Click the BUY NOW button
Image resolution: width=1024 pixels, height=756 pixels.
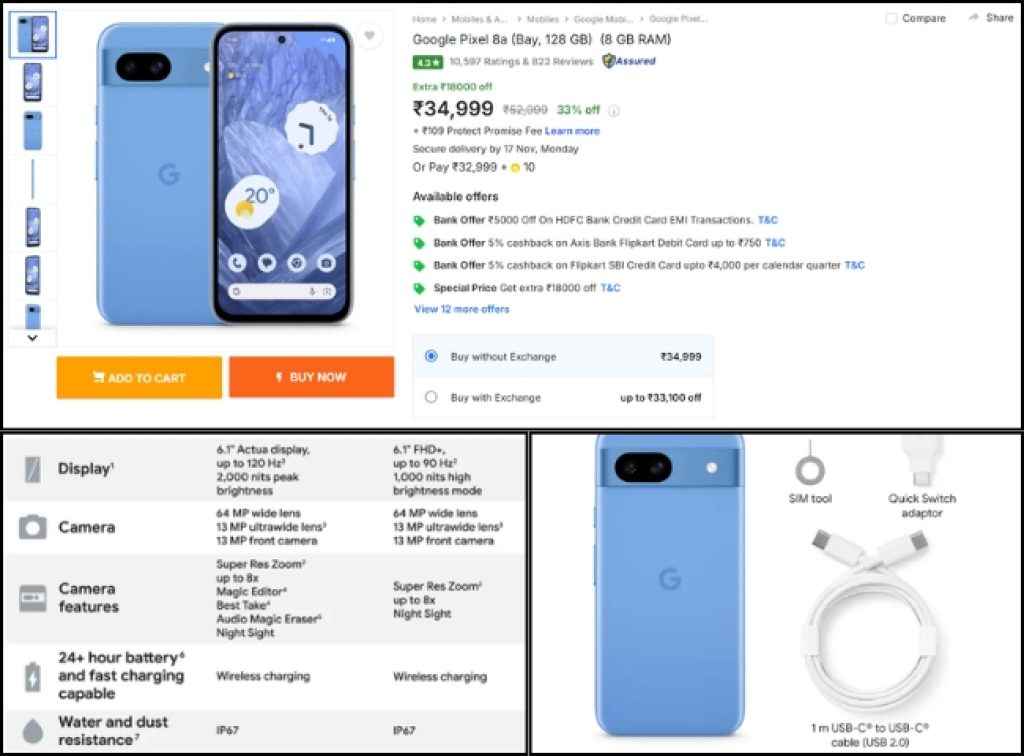[312, 377]
